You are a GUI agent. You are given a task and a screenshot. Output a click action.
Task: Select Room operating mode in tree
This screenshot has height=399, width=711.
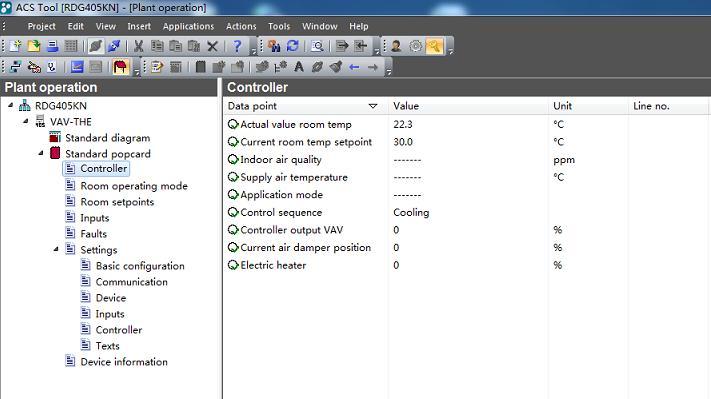click(134, 186)
